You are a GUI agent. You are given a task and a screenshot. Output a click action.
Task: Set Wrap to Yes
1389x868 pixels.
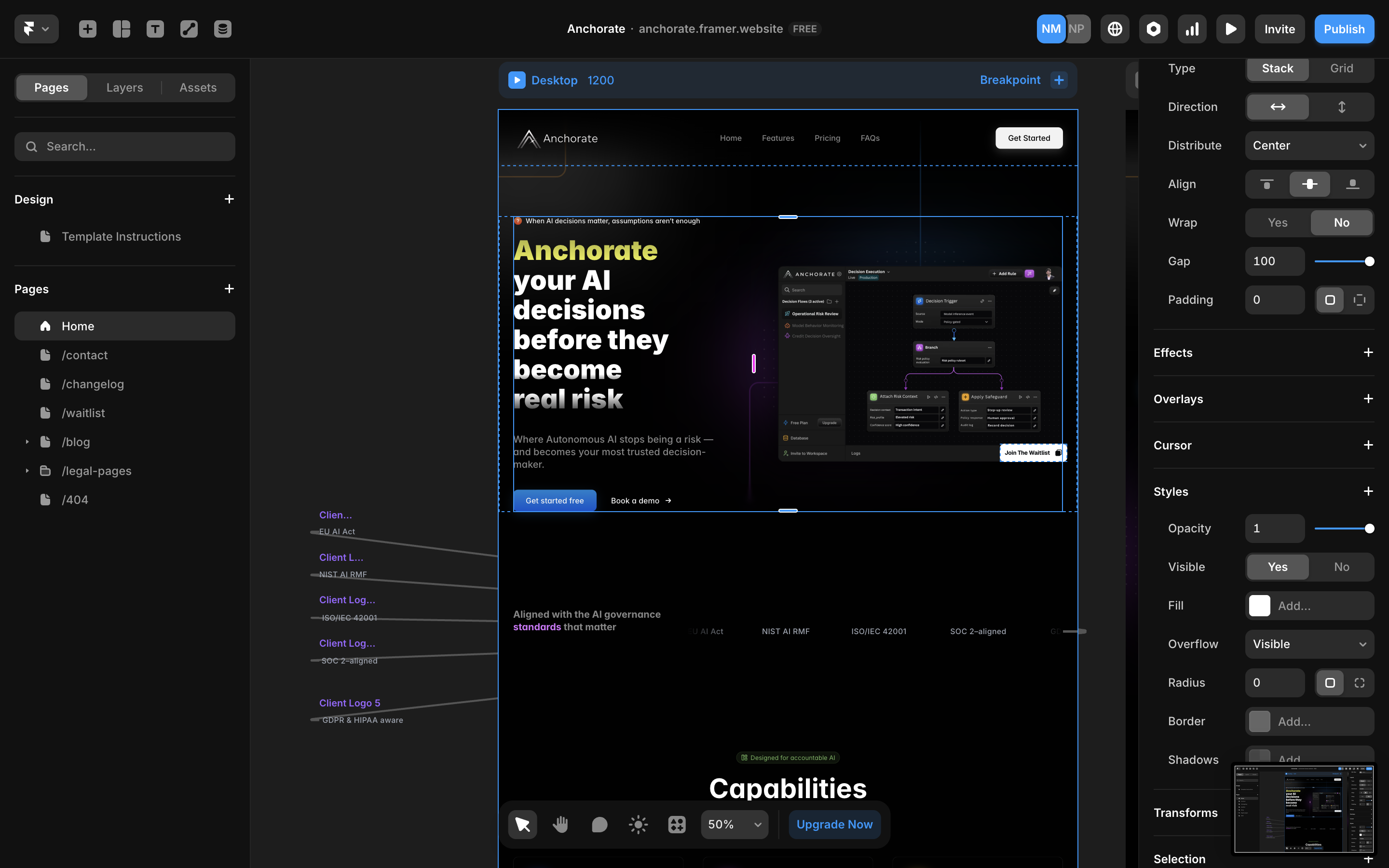tap(1277, 223)
